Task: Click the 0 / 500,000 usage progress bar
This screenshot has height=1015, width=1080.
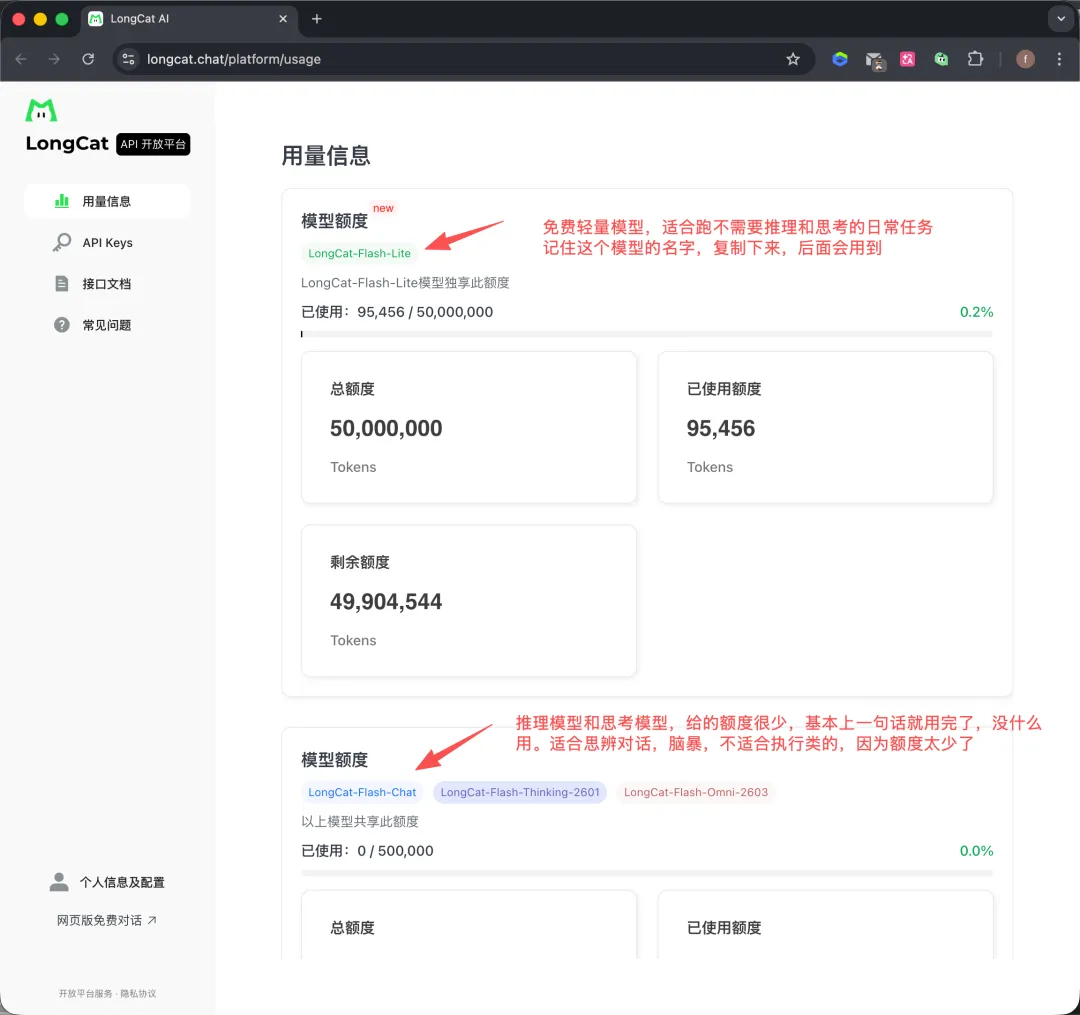Action: point(647,873)
